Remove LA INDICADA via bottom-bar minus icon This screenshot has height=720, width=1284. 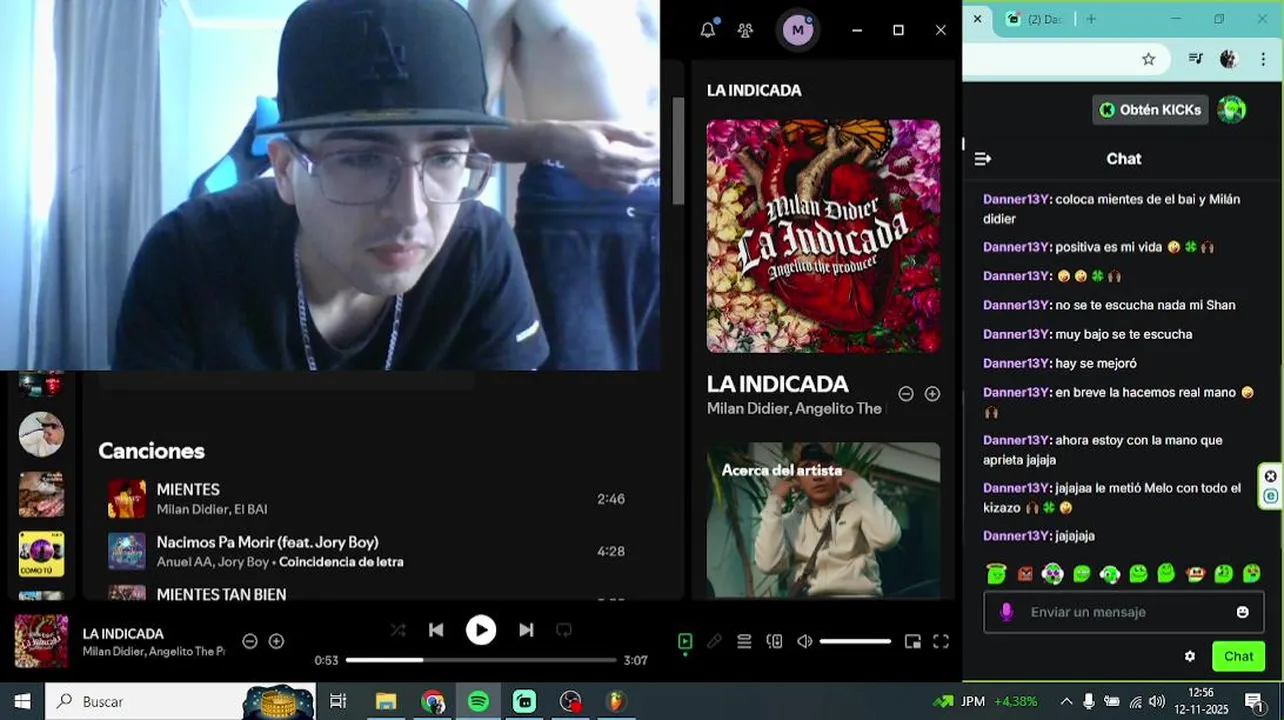[250, 641]
